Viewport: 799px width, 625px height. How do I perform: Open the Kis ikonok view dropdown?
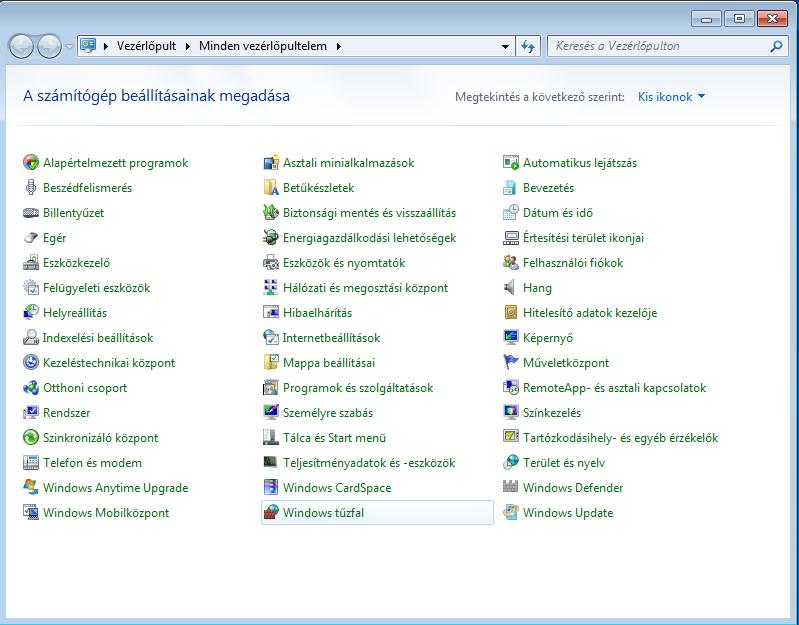click(x=671, y=97)
